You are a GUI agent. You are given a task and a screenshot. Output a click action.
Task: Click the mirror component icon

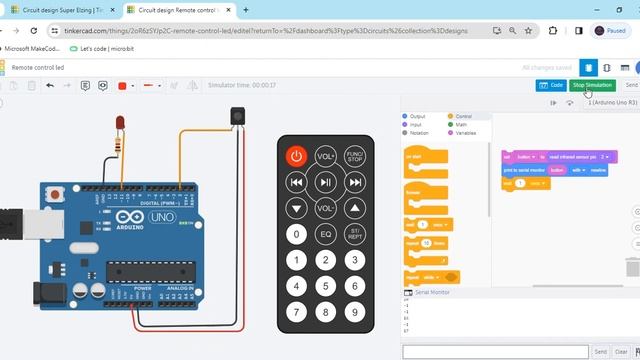(x=192, y=85)
